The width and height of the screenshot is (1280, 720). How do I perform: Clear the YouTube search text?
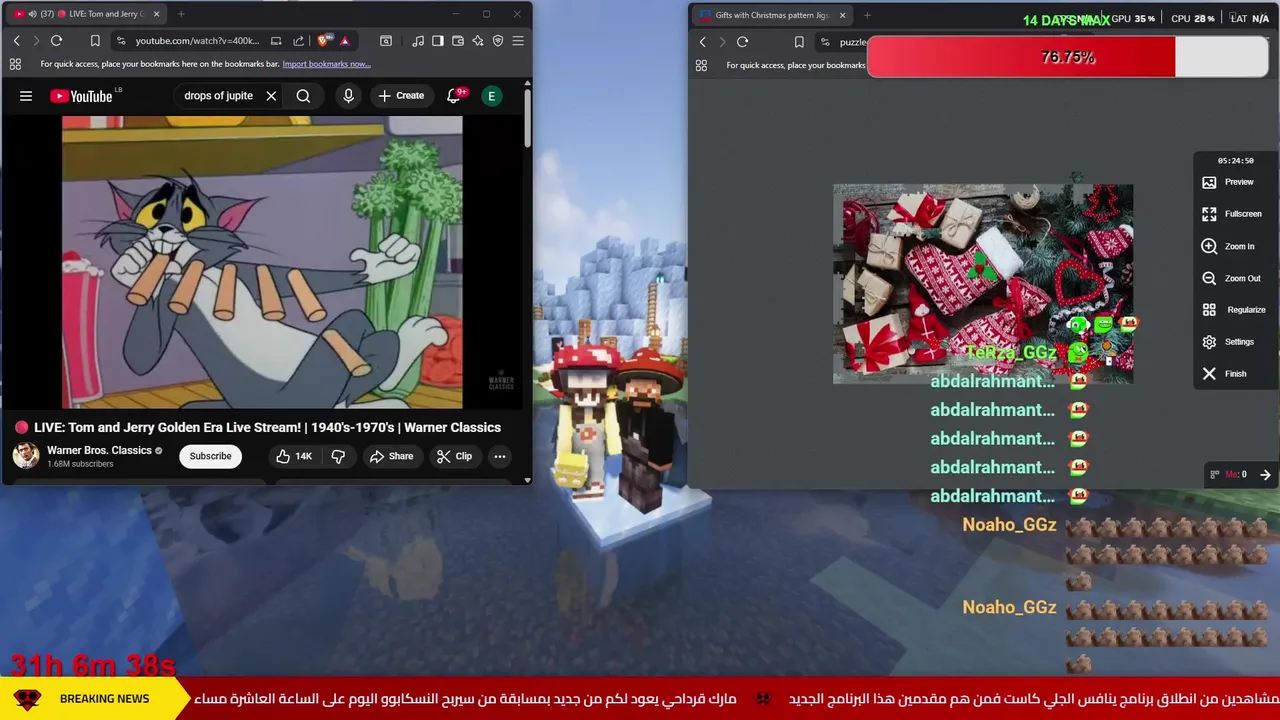pyautogui.click(x=271, y=96)
